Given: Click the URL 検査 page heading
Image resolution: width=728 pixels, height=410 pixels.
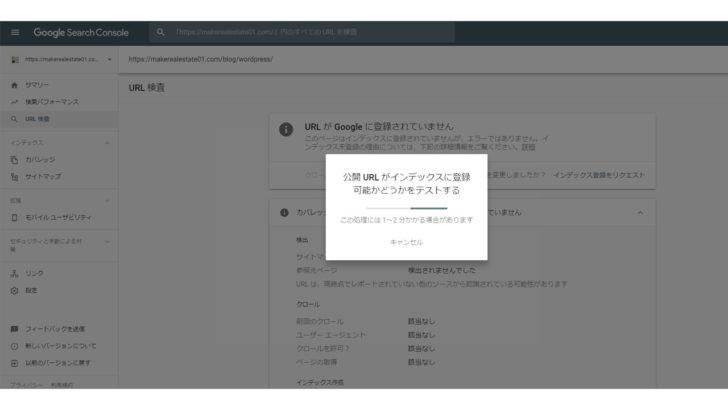Looking at the screenshot, I should click(147, 87).
